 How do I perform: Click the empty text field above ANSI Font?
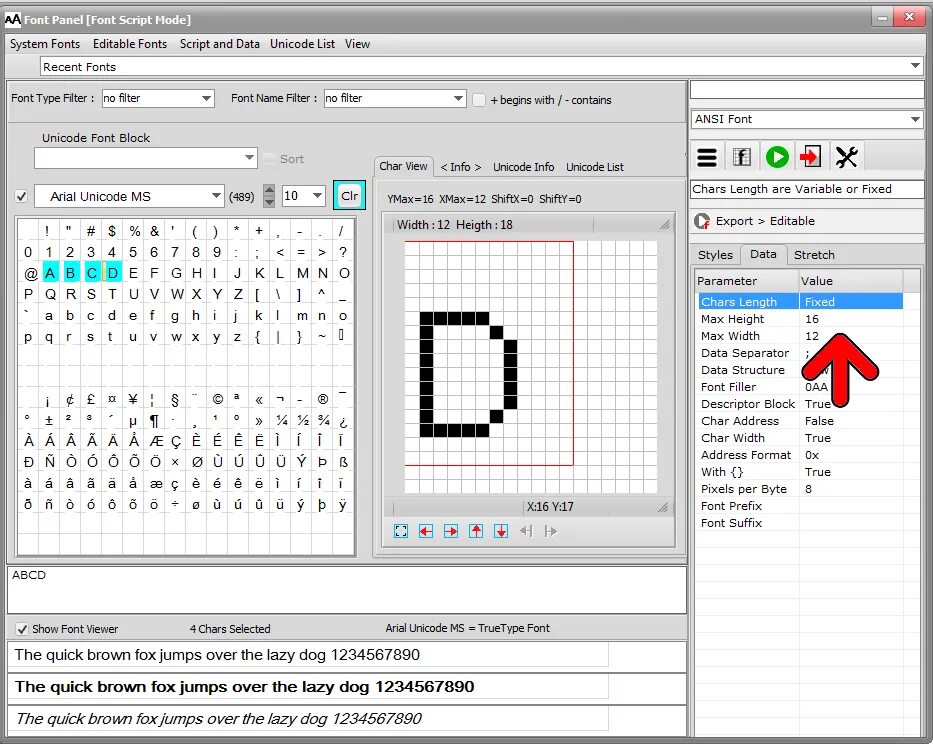point(807,90)
